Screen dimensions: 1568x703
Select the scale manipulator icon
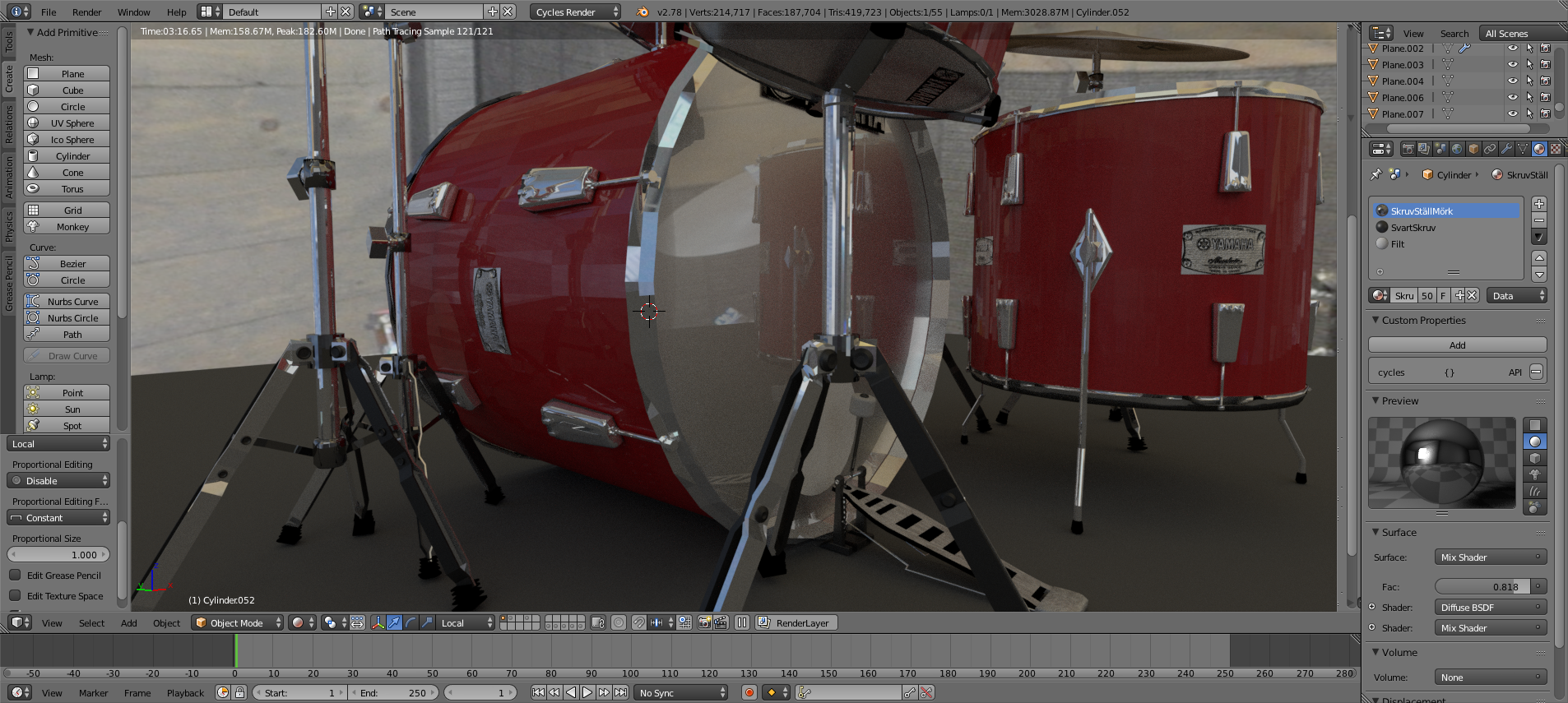[x=427, y=622]
